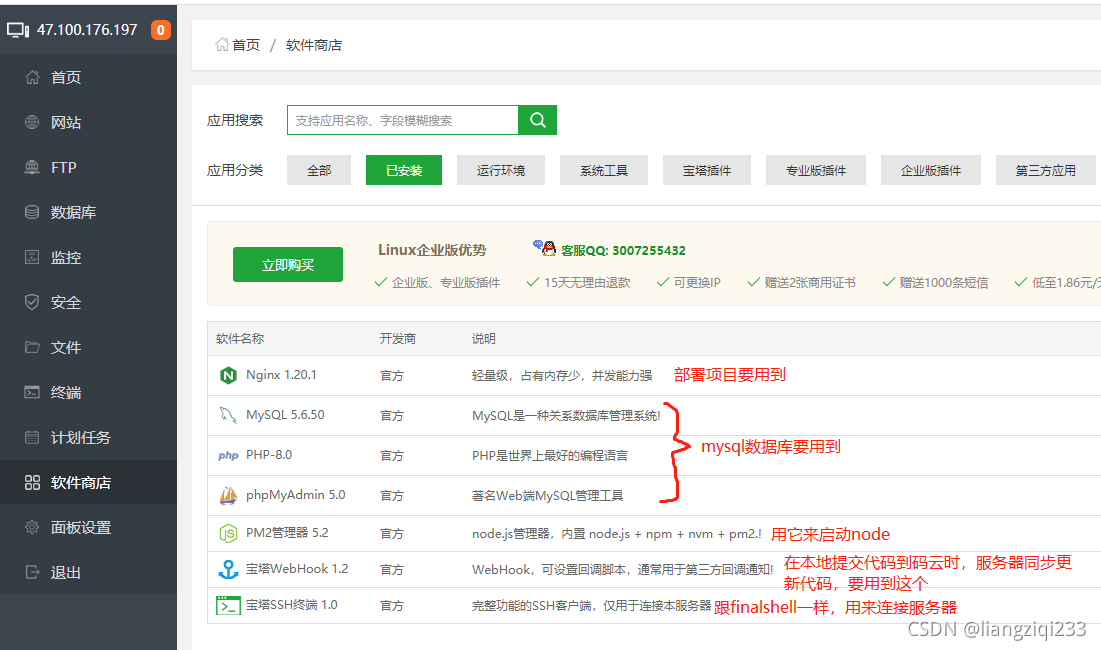This screenshot has width=1101, height=650.
Task: Click the 15天无理由退款 benefit text
Action: [x=587, y=282]
